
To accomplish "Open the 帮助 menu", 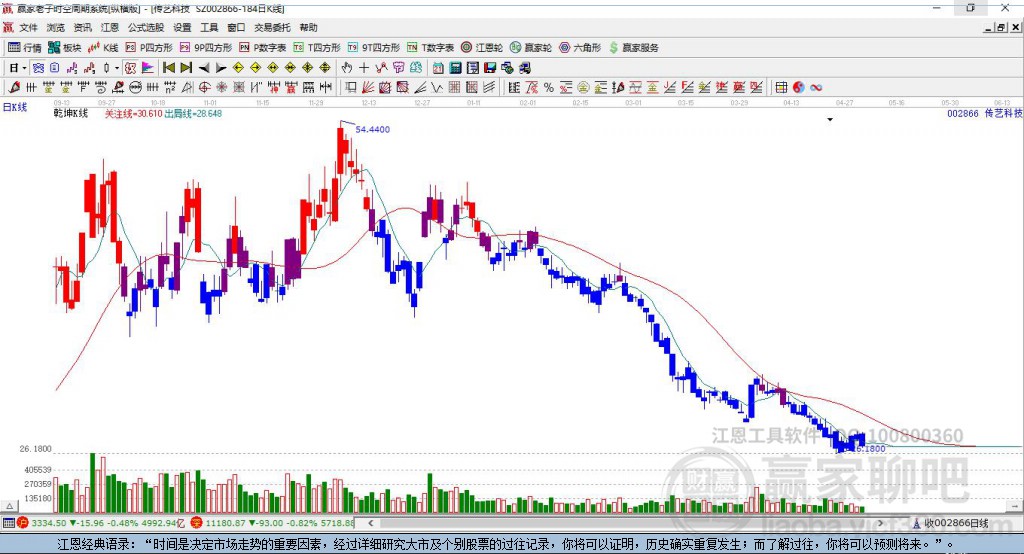I will pos(308,27).
